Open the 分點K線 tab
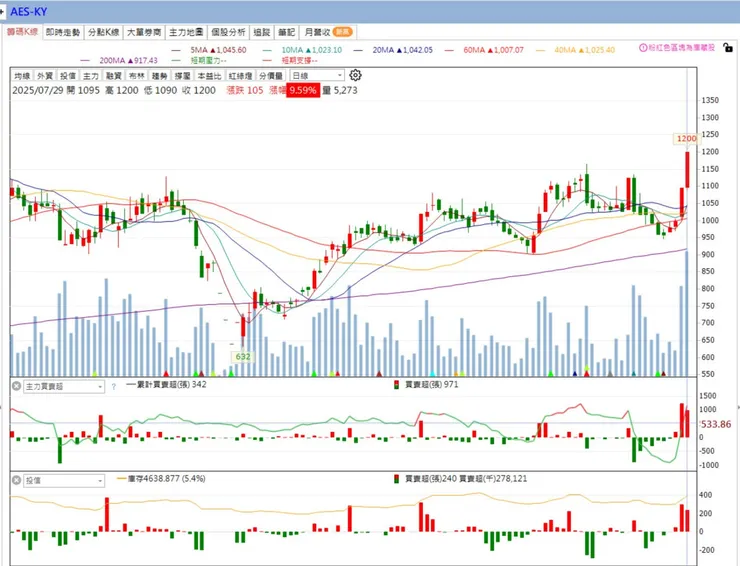This screenshot has height=566, width=740. point(103,32)
